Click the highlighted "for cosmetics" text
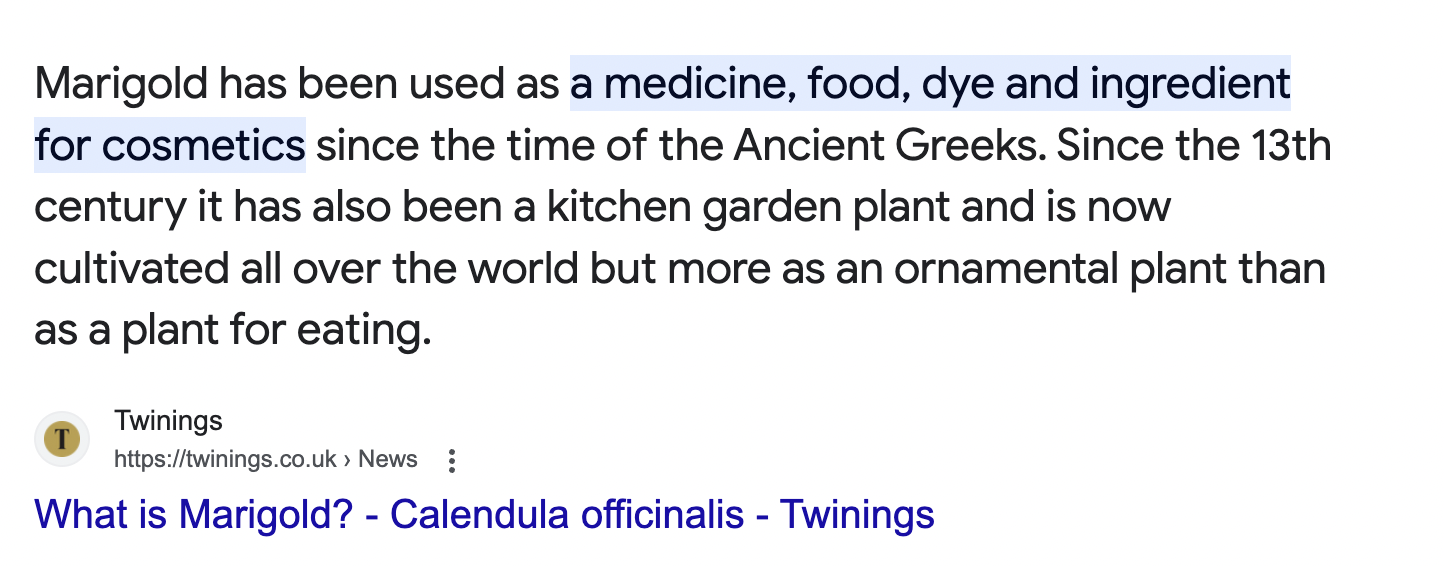 (x=170, y=147)
